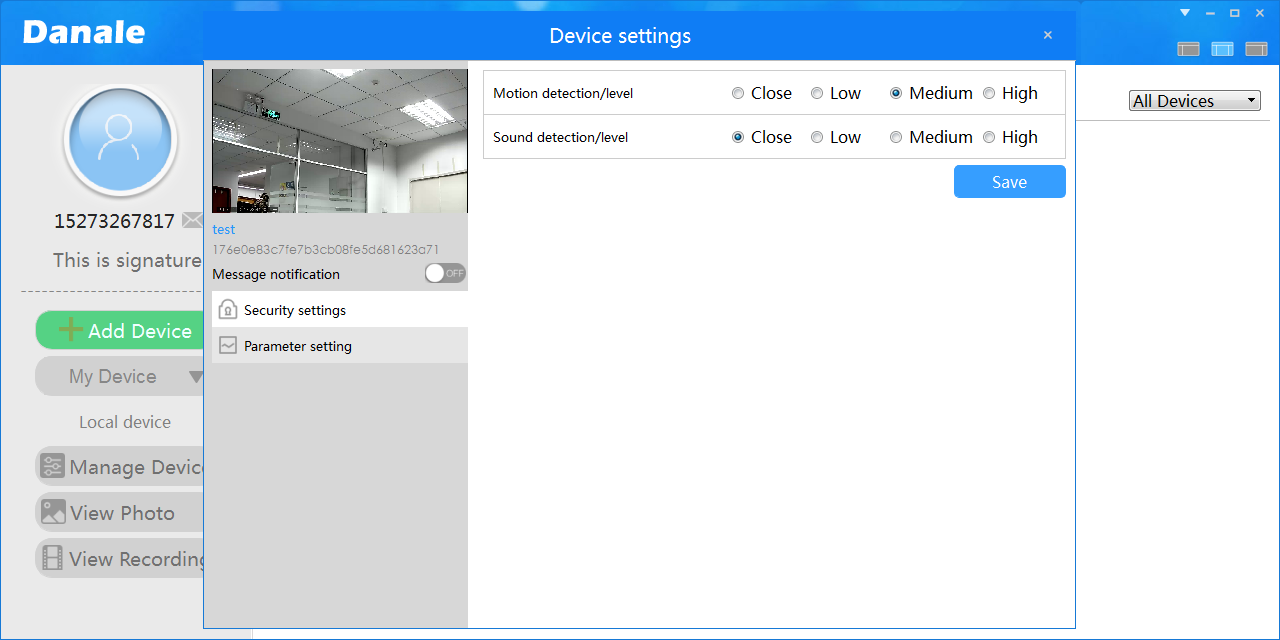The height and width of the screenshot is (640, 1280).
Task: Open the All Devices dropdown
Action: pyautogui.click(x=1194, y=101)
